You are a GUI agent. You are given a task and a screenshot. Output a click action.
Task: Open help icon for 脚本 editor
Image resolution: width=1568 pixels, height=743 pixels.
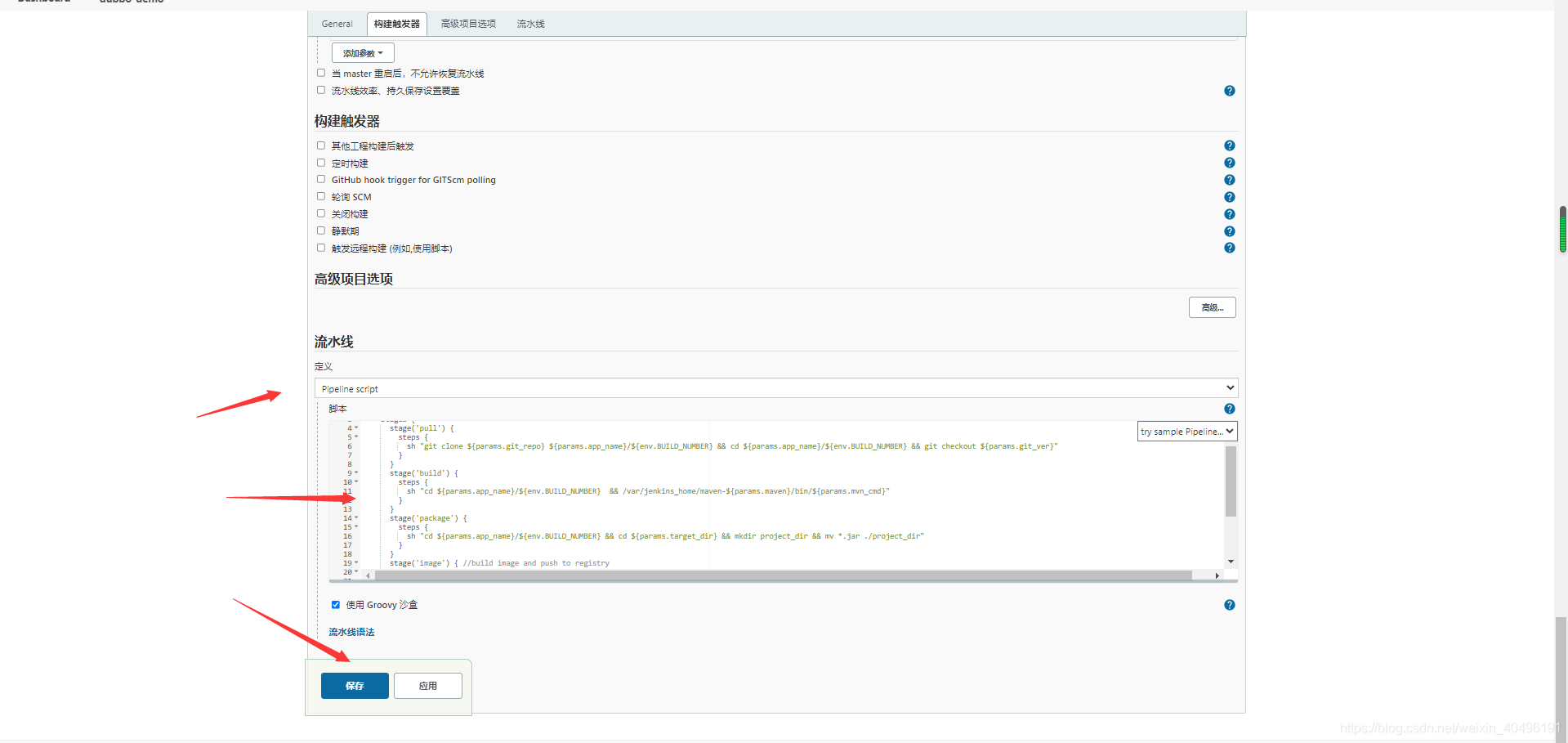(x=1229, y=409)
